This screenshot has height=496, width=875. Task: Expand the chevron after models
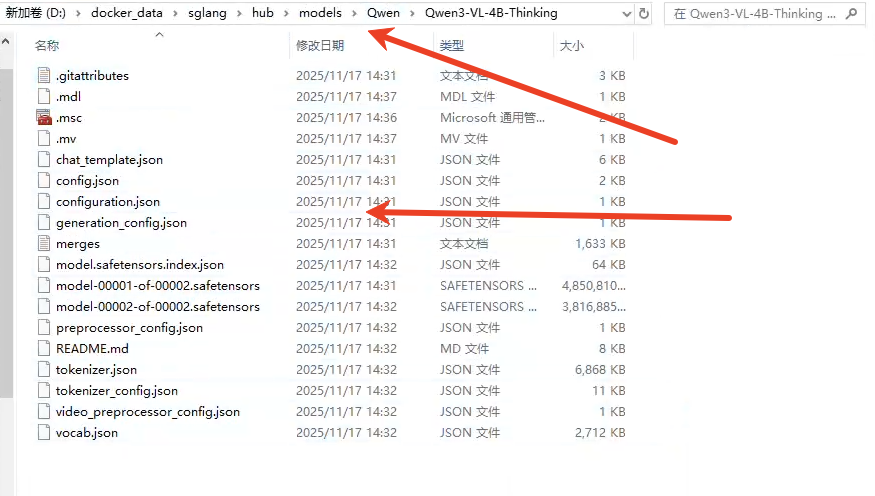click(354, 13)
